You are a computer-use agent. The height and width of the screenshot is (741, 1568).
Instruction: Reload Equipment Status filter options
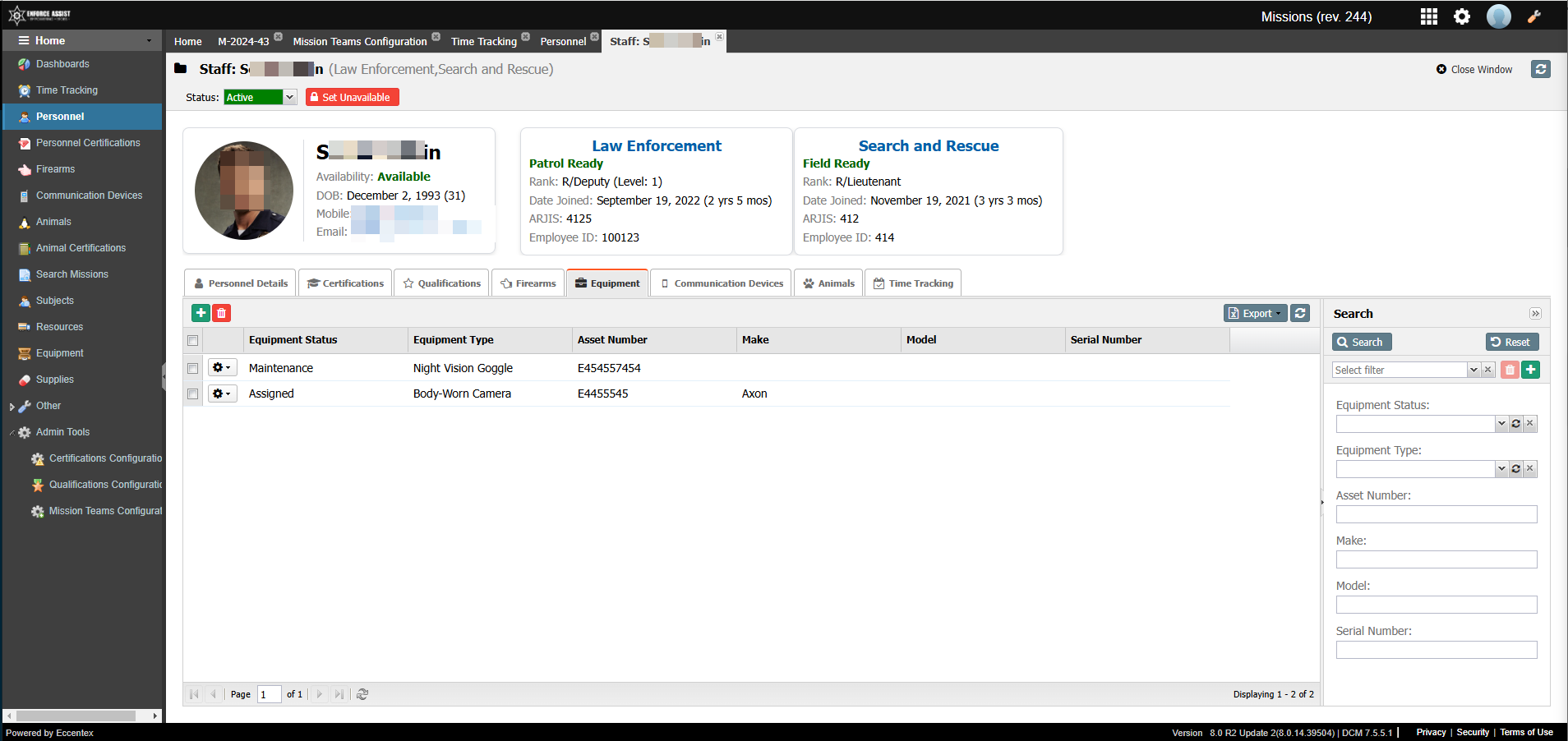click(x=1515, y=424)
